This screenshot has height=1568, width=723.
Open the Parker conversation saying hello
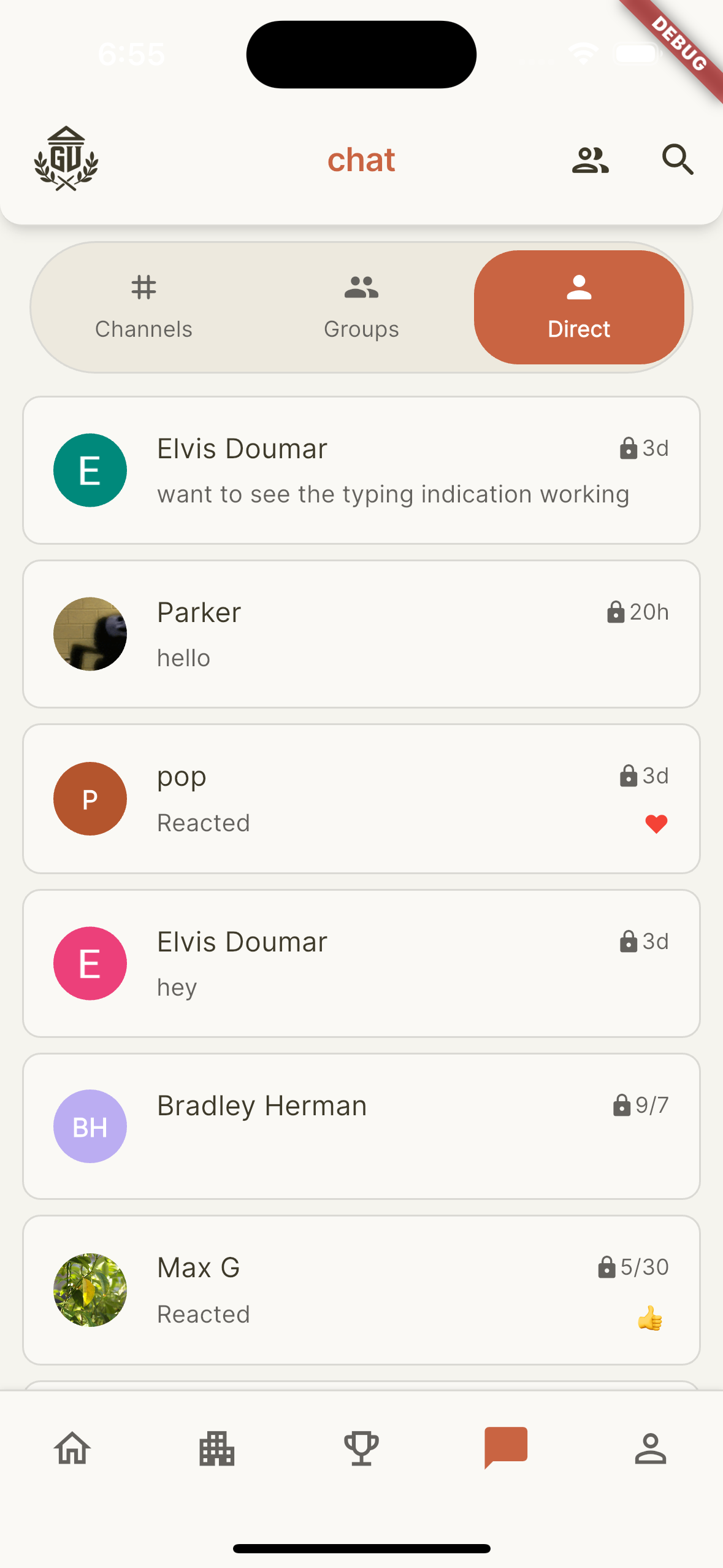(392, 634)
